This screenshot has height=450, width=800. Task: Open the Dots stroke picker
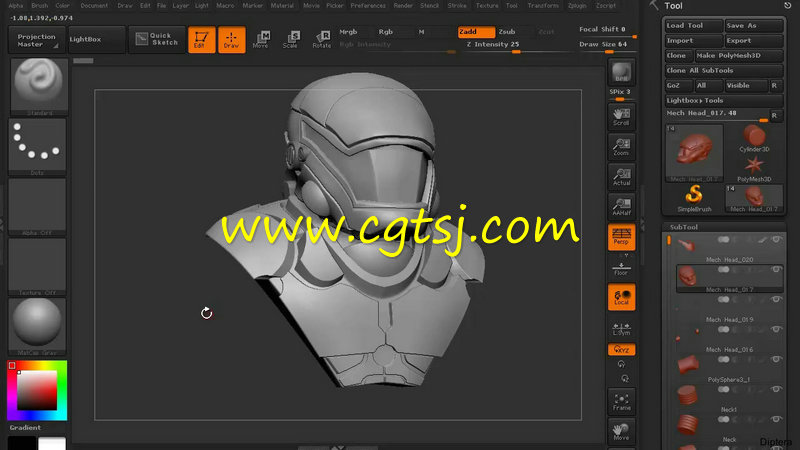[x=37, y=147]
